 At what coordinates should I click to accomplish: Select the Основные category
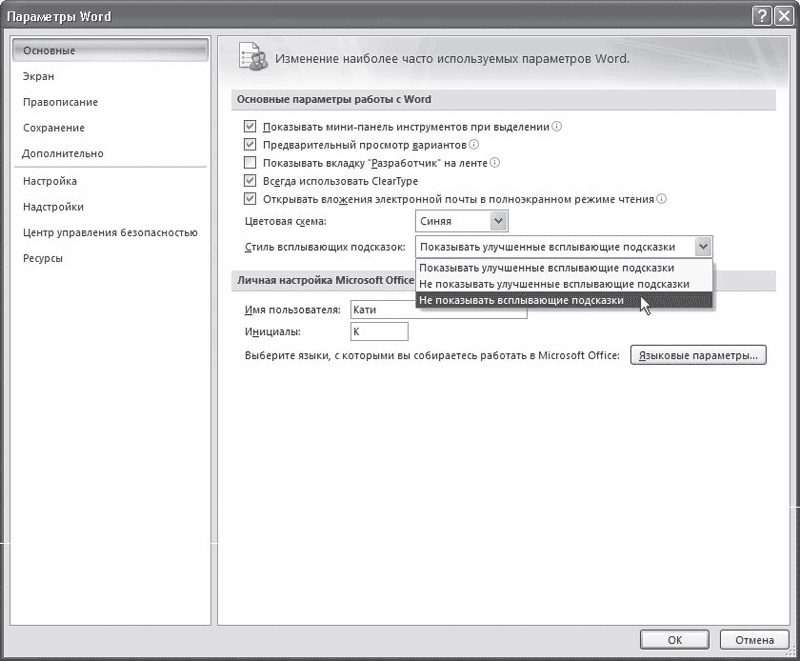(110, 50)
